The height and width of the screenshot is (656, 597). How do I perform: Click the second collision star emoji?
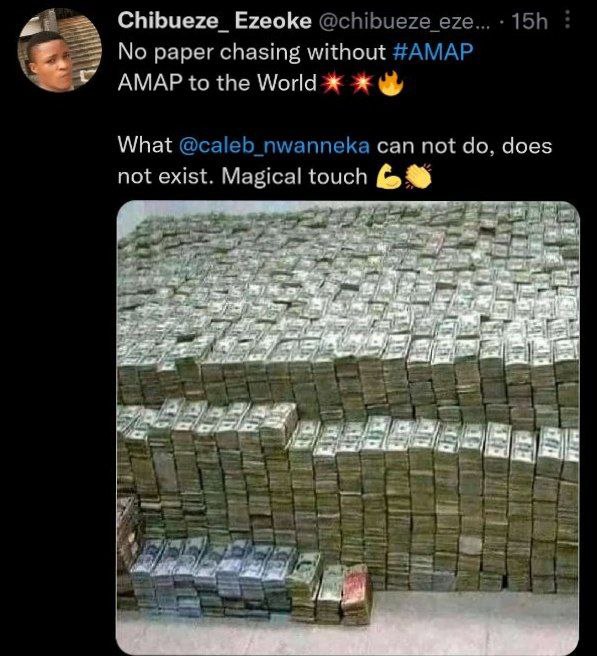[x=361, y=84]
